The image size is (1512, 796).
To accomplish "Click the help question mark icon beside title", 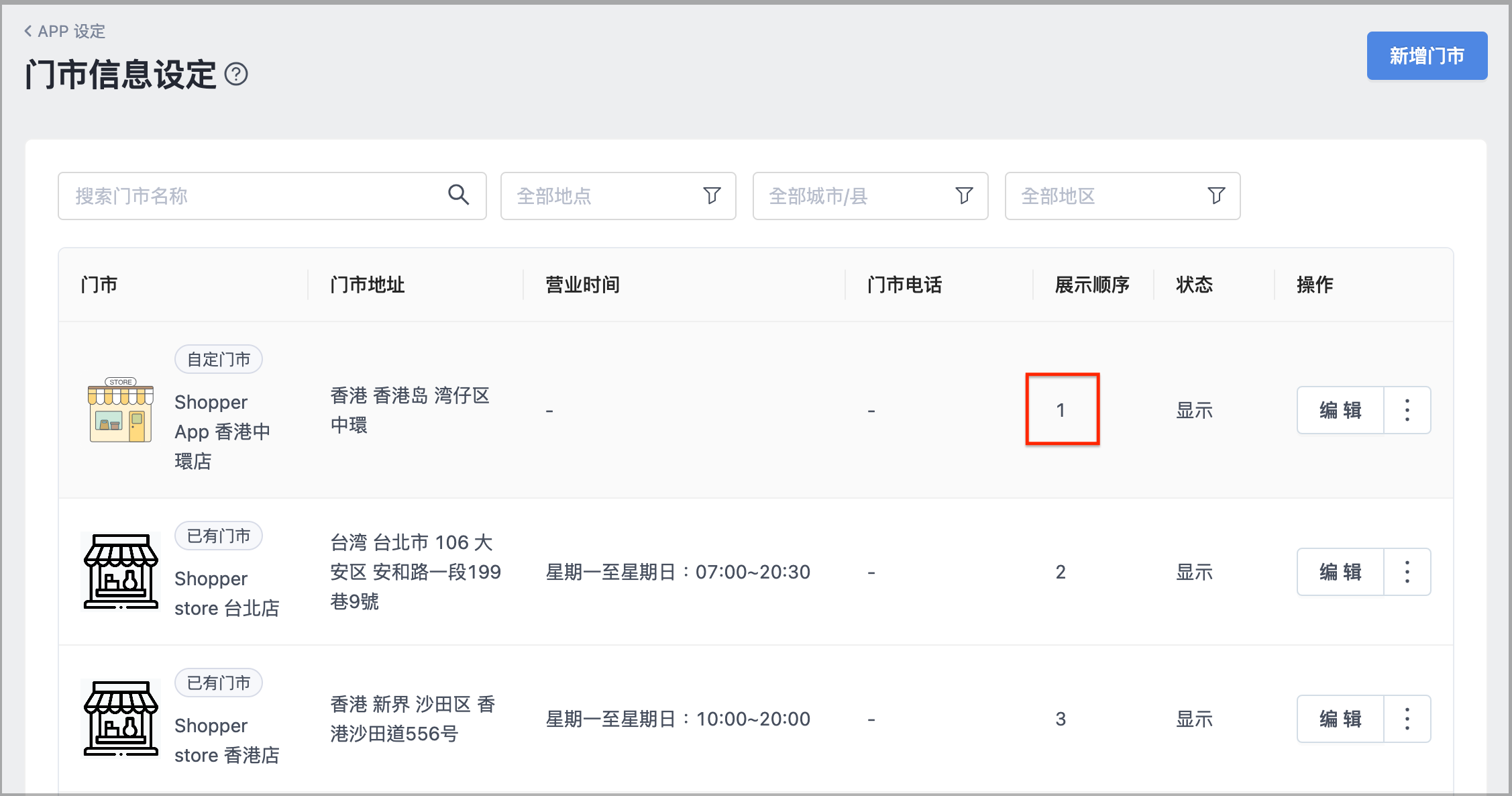I will tap(236, 74).
